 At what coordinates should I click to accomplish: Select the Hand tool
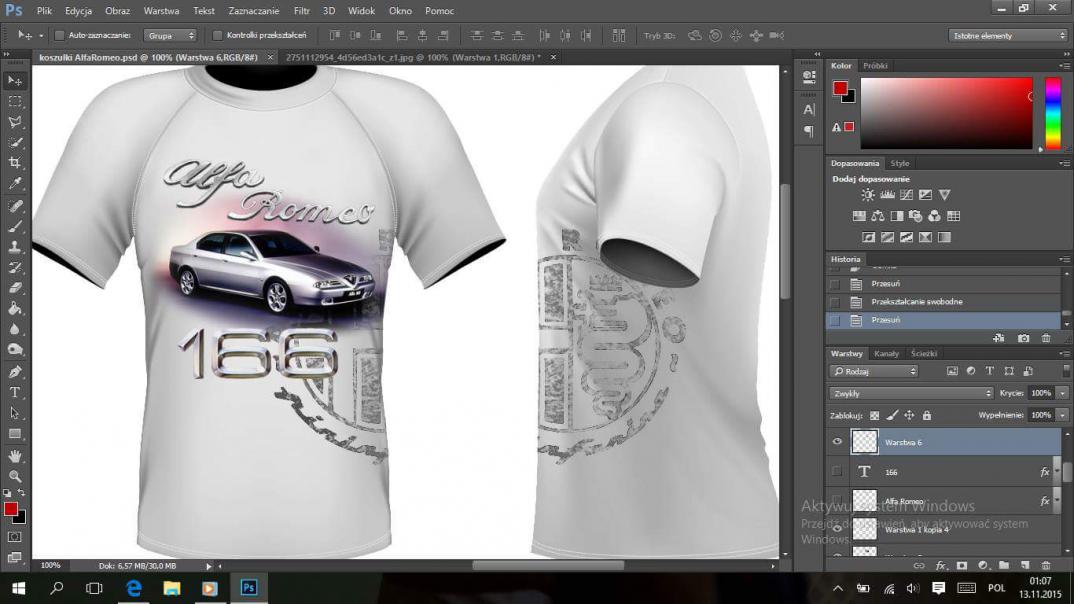click(14, 455)
